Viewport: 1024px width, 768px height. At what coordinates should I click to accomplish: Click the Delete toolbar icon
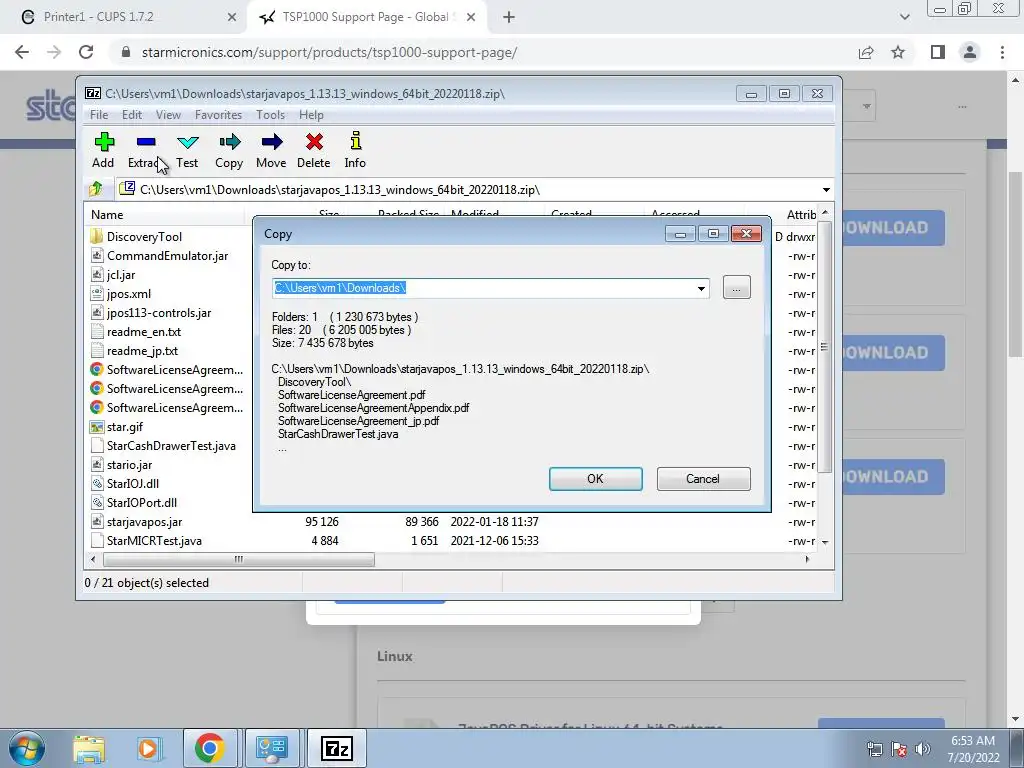(x=314, y=142)
